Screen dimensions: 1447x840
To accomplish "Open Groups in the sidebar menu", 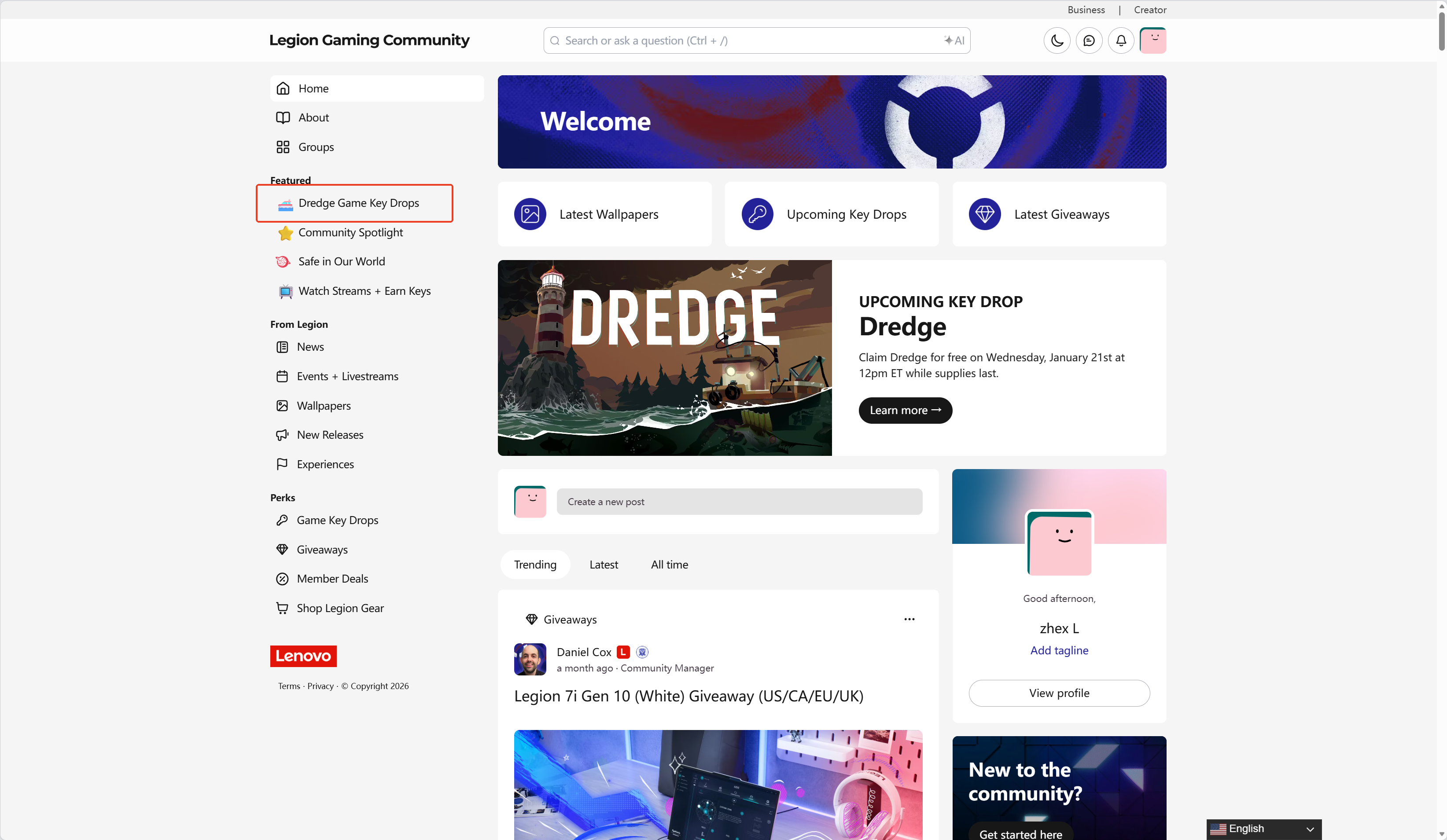I will coord(316,147).
